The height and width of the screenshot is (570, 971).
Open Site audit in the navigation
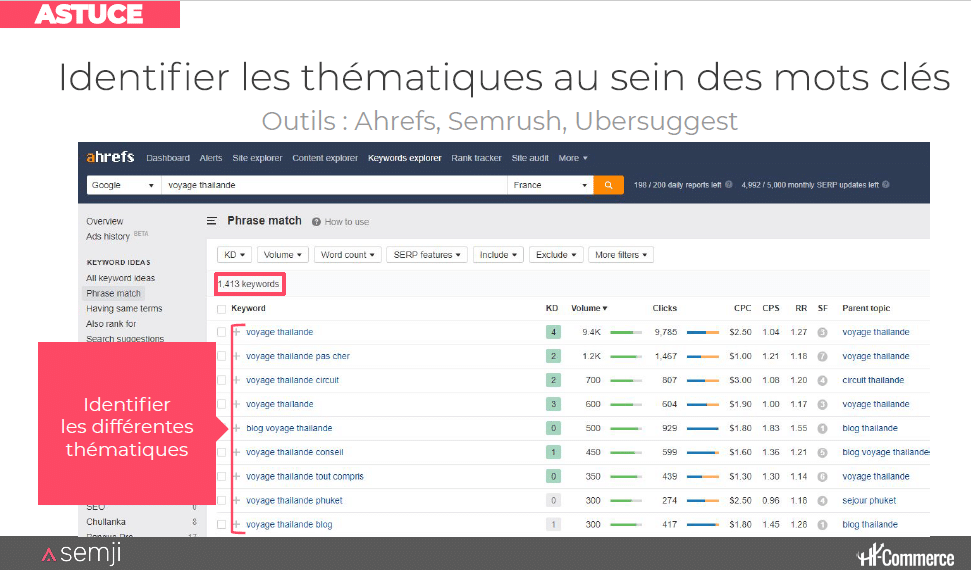pyautogui.click(x=530, y=158)
